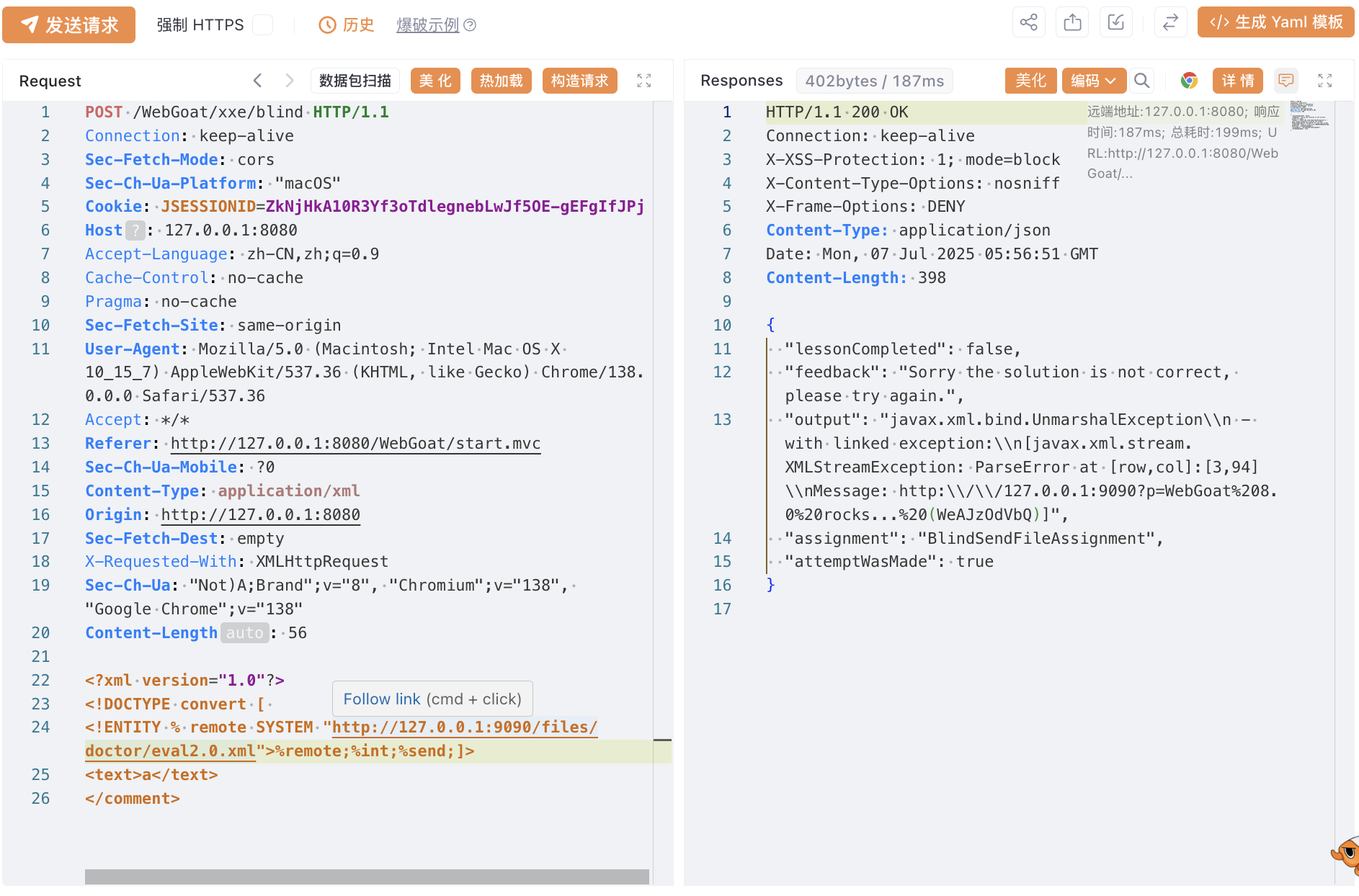
Task: Click the 构造请求 construct request button
Action: pyautogui.click(x=580, y=81)
